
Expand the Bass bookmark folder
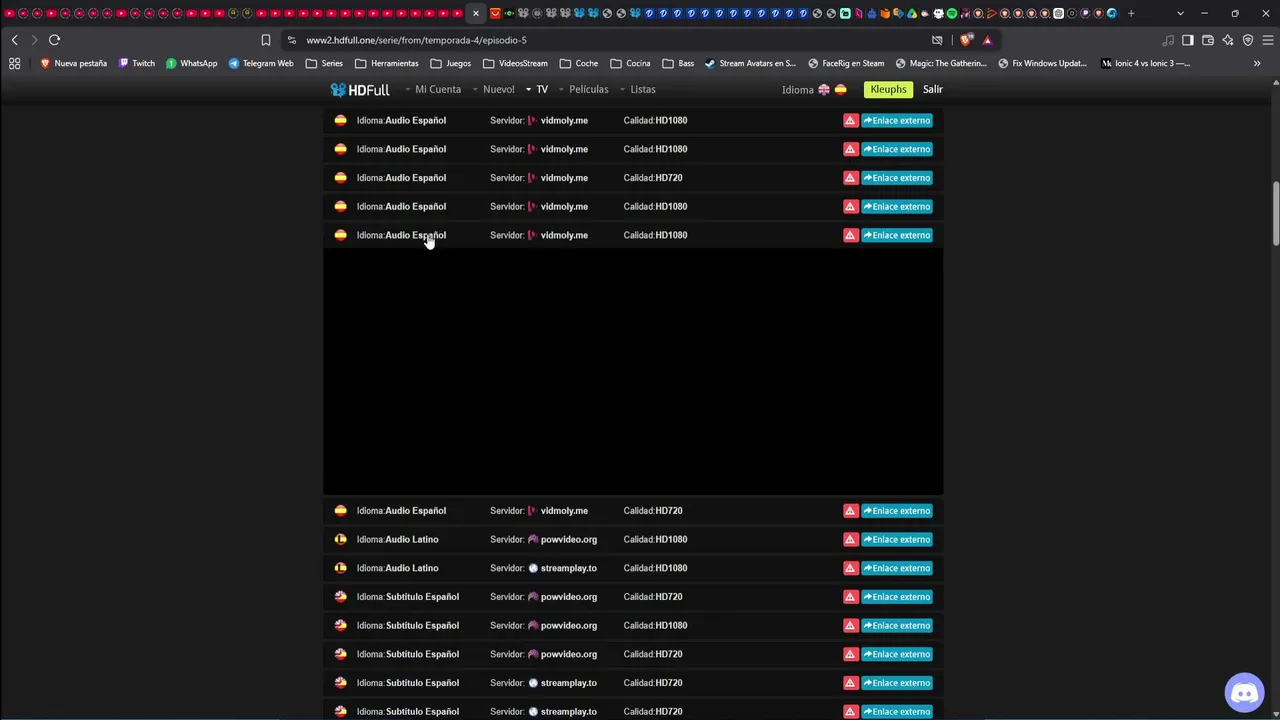(678, 63)
